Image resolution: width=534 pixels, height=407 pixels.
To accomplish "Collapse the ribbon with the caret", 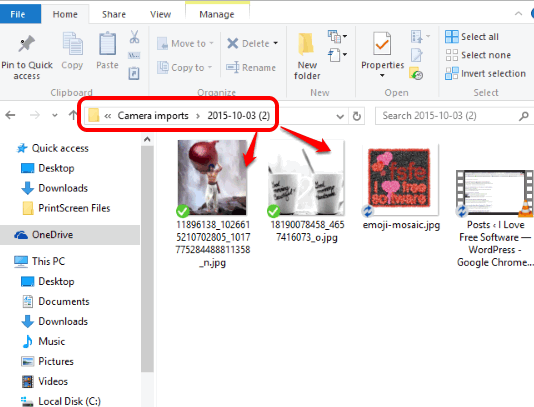I will click(x=518, y=14).
